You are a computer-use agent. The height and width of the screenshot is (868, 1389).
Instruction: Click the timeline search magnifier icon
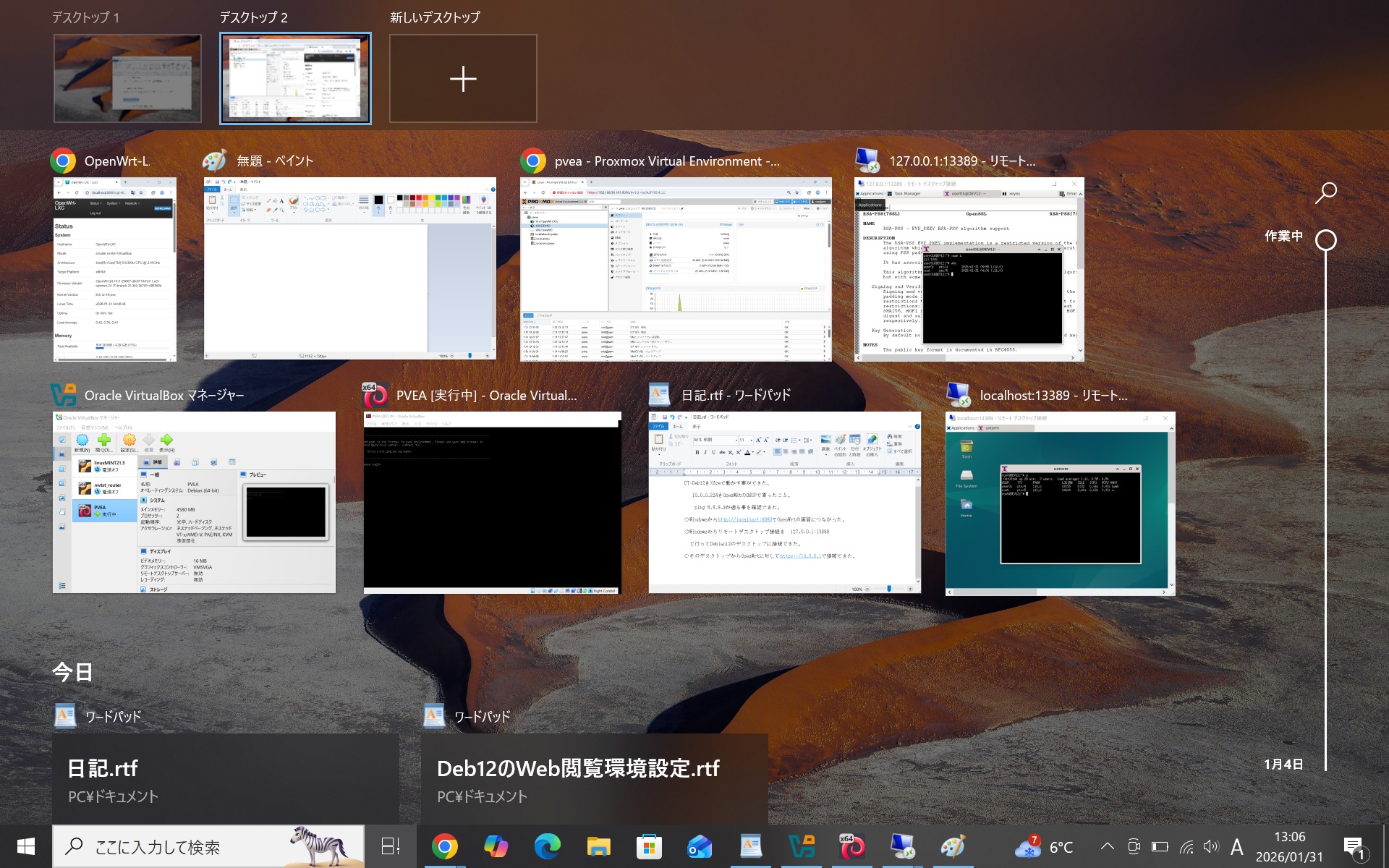click(x=1325, y=193)
